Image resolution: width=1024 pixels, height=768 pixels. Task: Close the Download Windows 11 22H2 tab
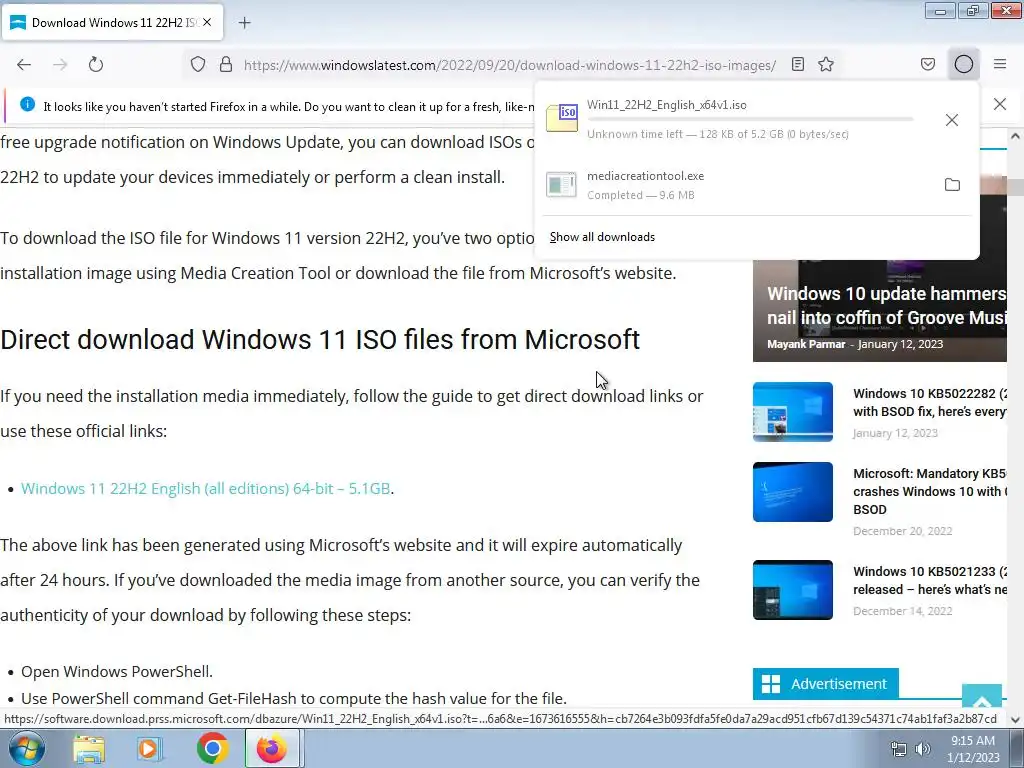(x=207, y=22)
